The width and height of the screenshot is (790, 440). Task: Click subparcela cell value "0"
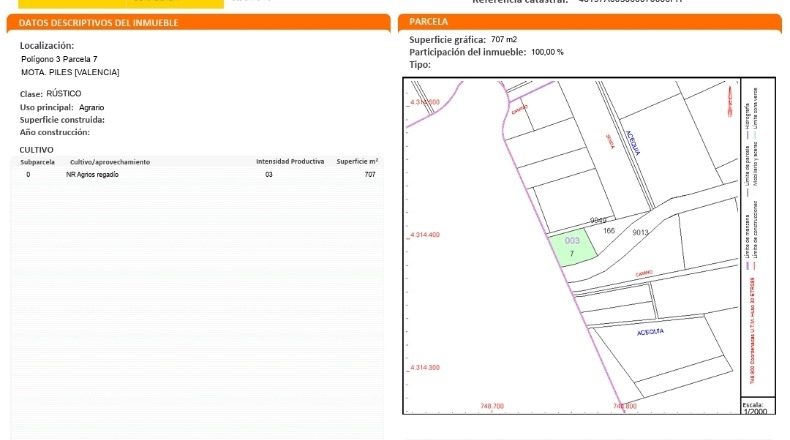click(28, 174)
